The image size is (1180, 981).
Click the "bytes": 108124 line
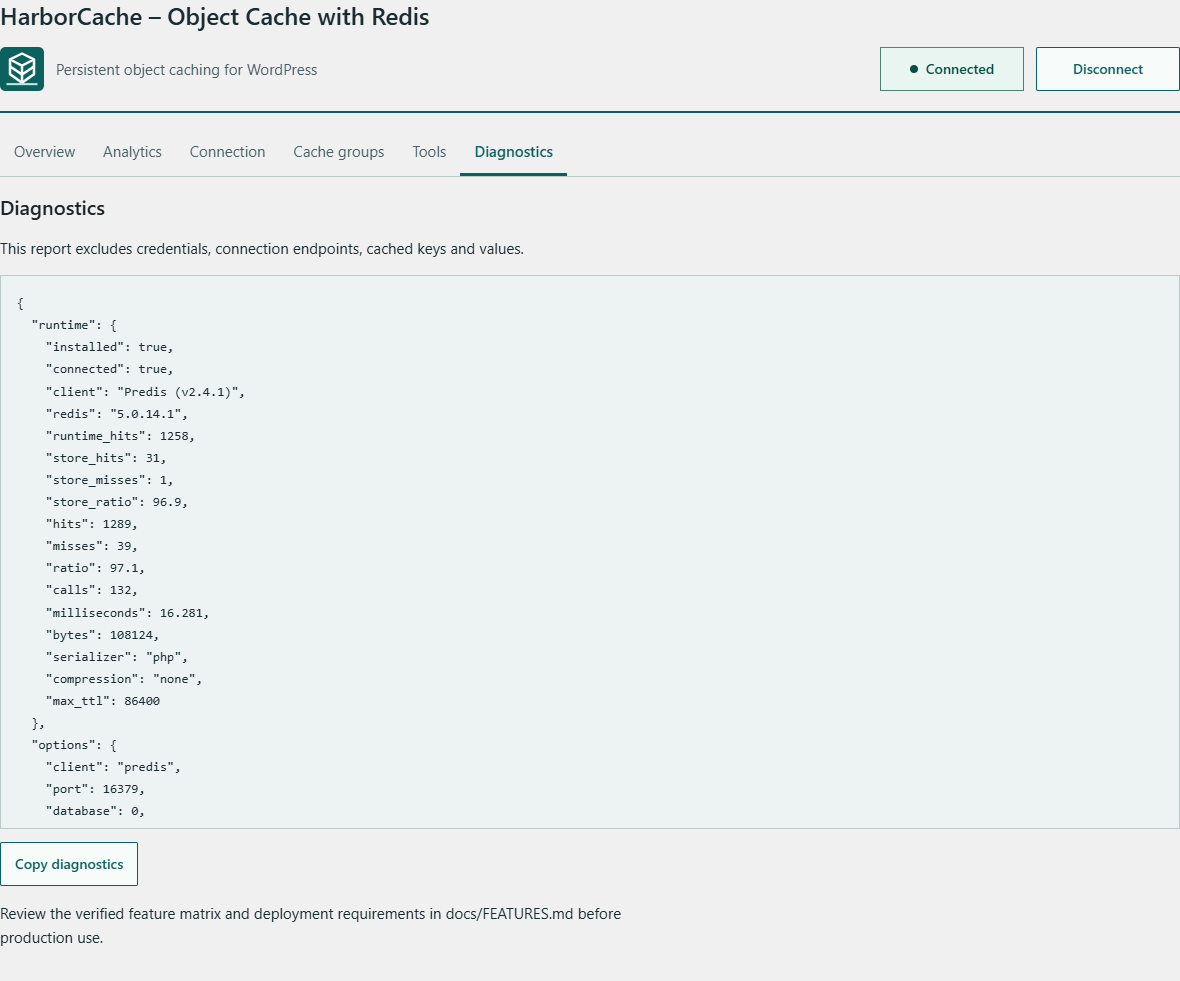pos(102,635)
